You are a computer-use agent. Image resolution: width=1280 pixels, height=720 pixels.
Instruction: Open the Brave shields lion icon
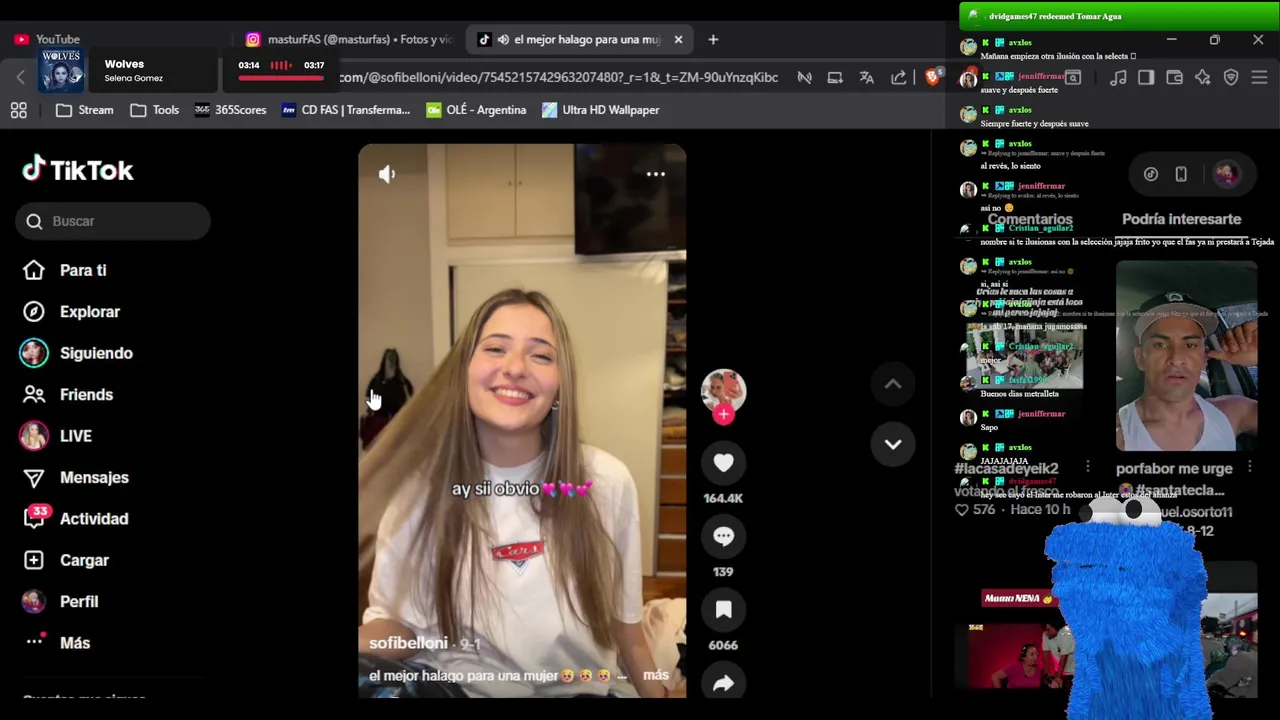932,77
